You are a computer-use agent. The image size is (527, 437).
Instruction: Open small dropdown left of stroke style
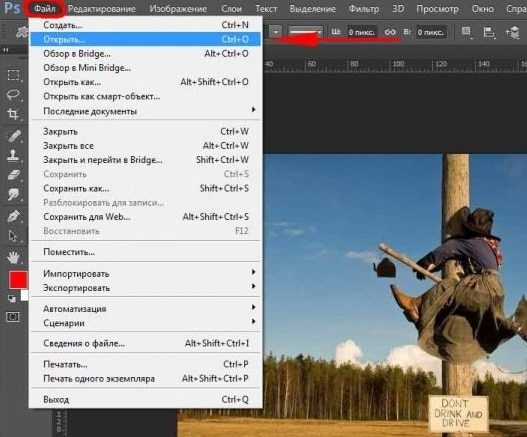pos(276,32)
